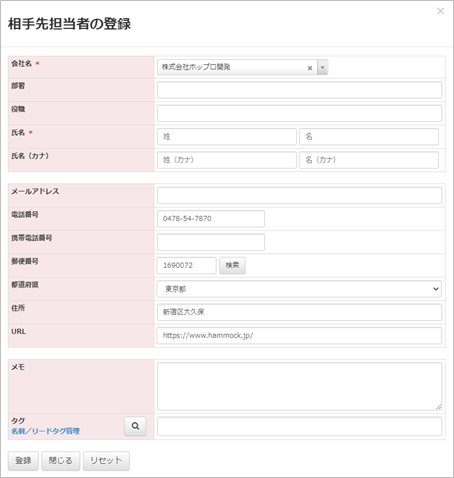Focus the 携帯電話番号 input field
This screenshot has width=454, height=478.
pos(211,242)
